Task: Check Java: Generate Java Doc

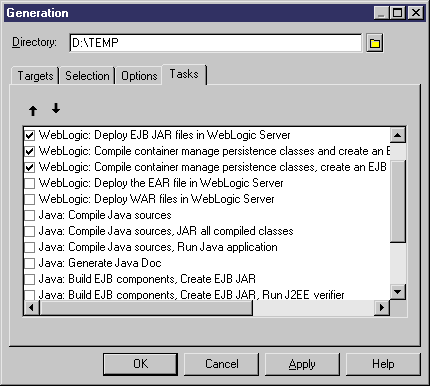Action: (x=30, y=263)
